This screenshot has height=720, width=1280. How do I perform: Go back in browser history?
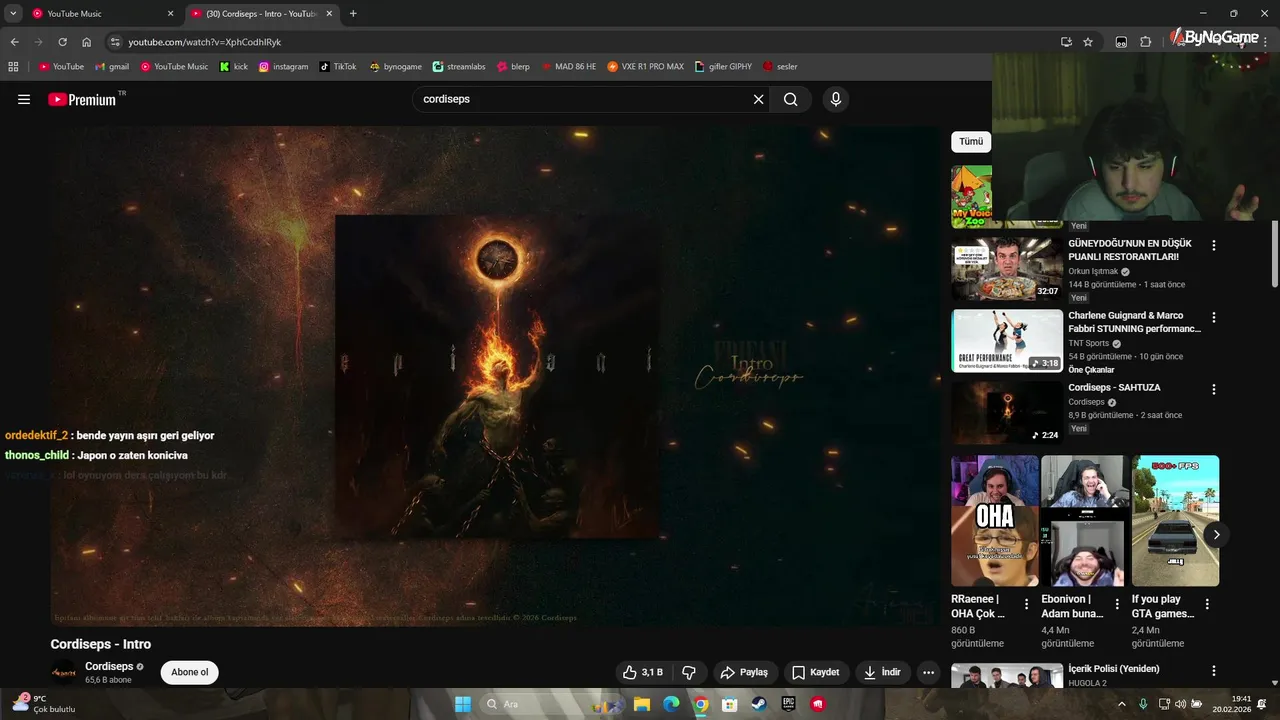[14, 42]
